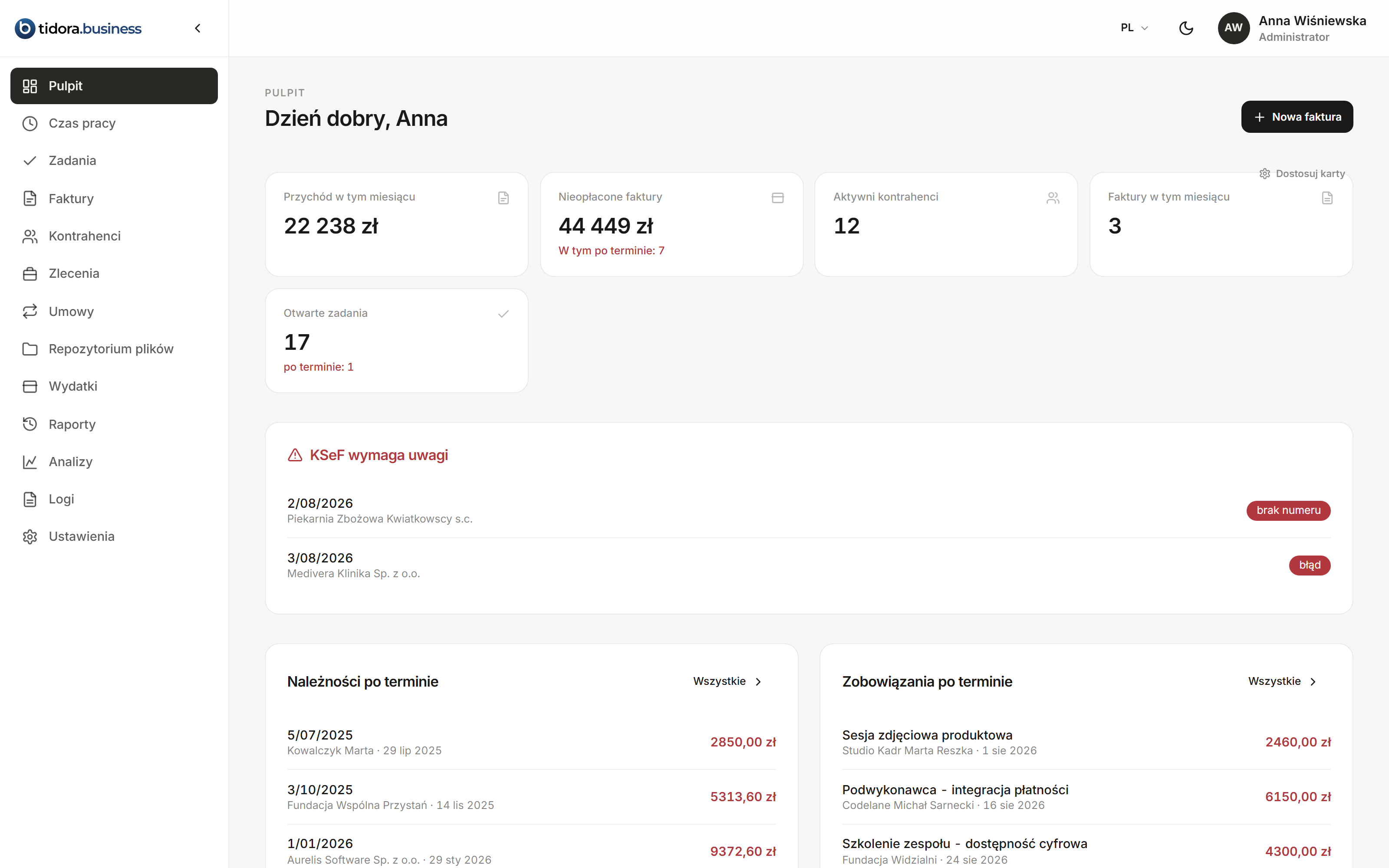Click the Repozytorium plików folder icon
The width and height of the screenshot is (1389, 868).
(x=30, y=349)
